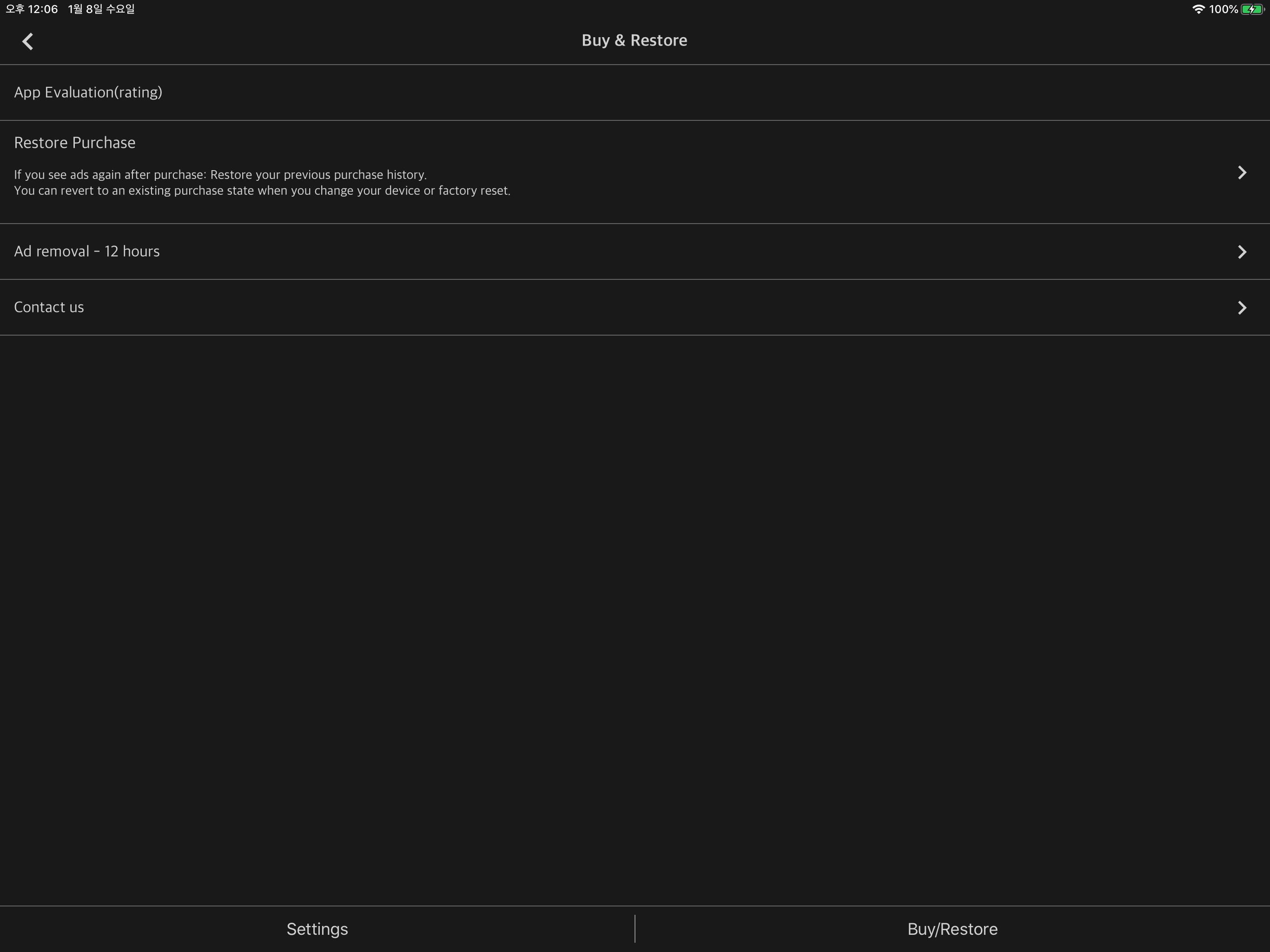1270x952 pixels.
Task: Click the clock time in status bar
Action: point(32,9)
